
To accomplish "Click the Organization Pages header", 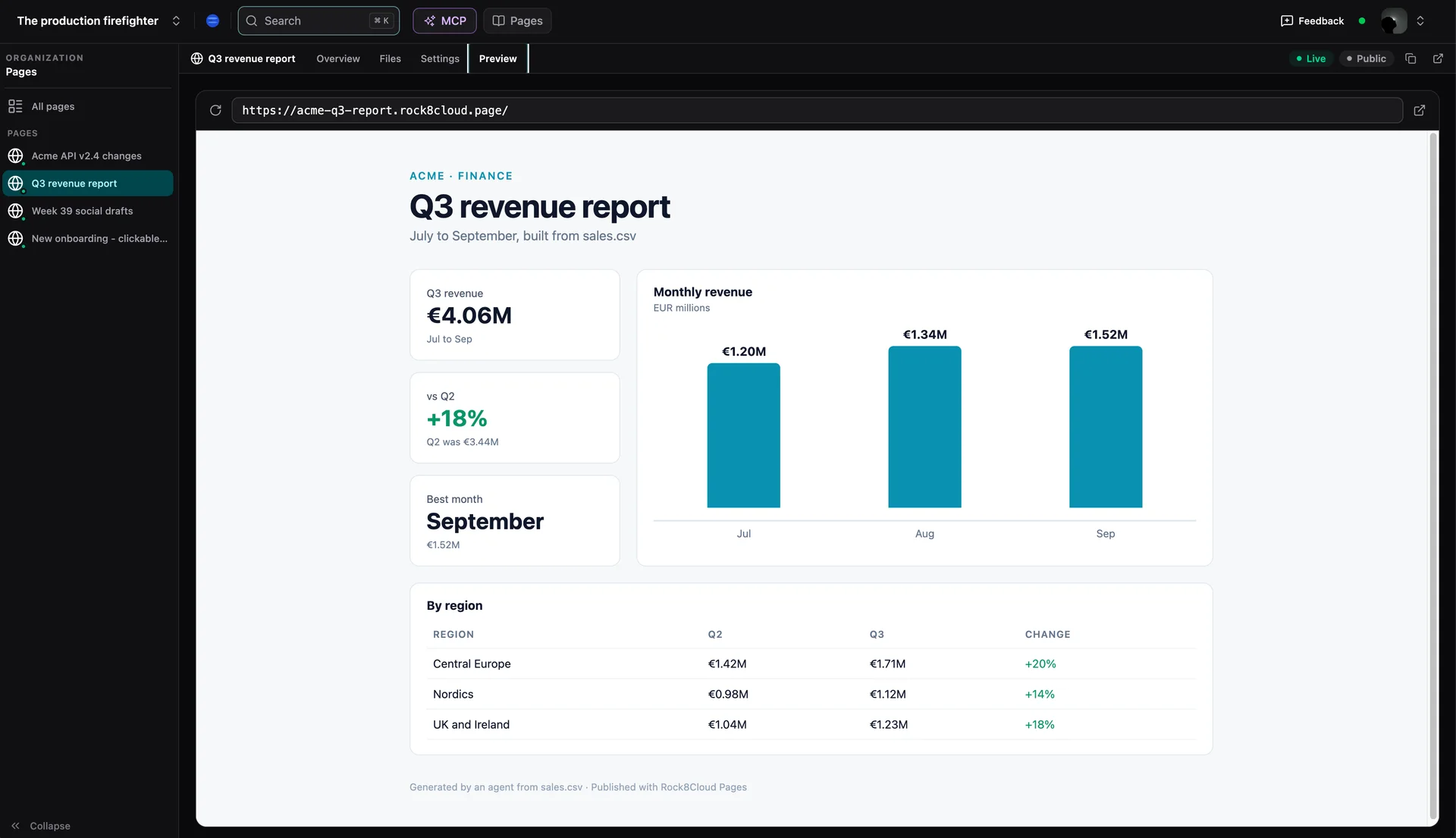I will pyautogui.click(x=44, y=65).
